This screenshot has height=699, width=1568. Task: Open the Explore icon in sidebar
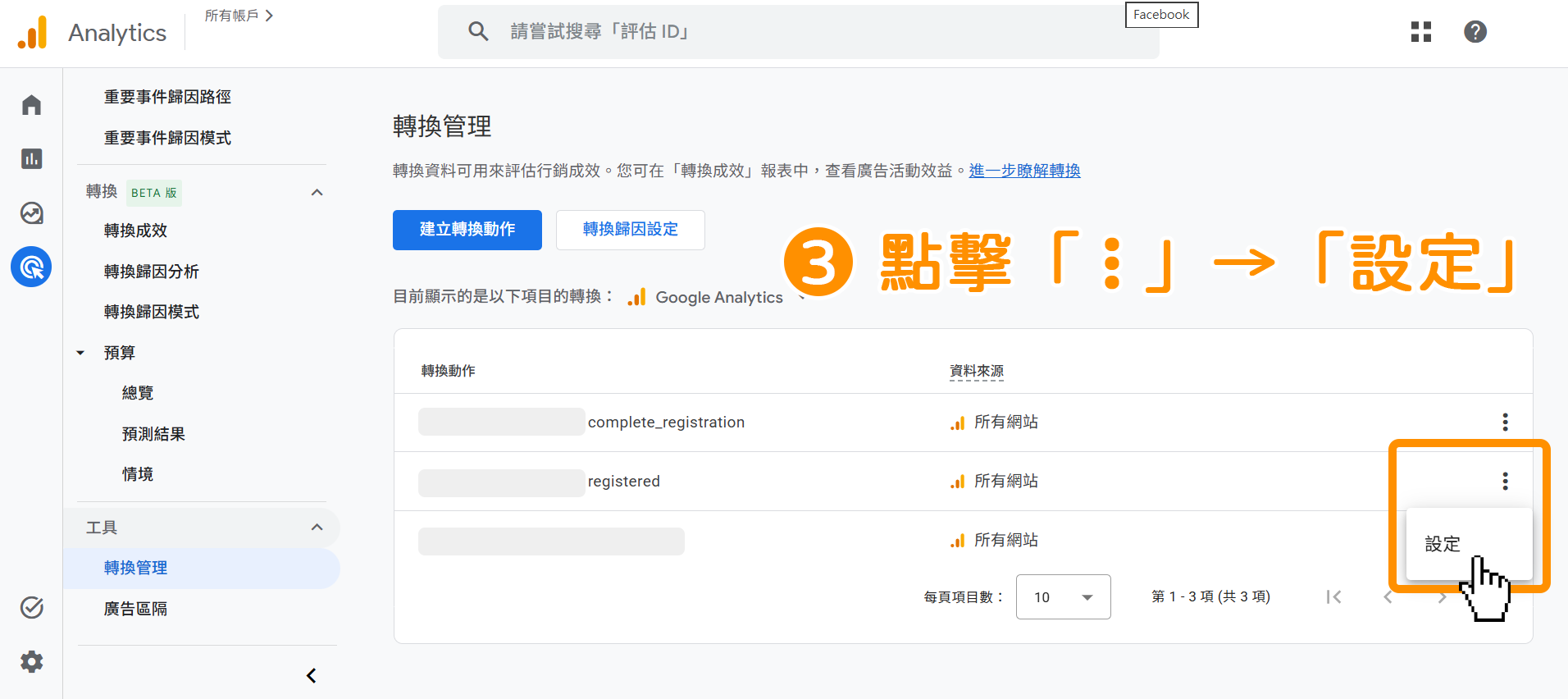(x=31, y=213)
